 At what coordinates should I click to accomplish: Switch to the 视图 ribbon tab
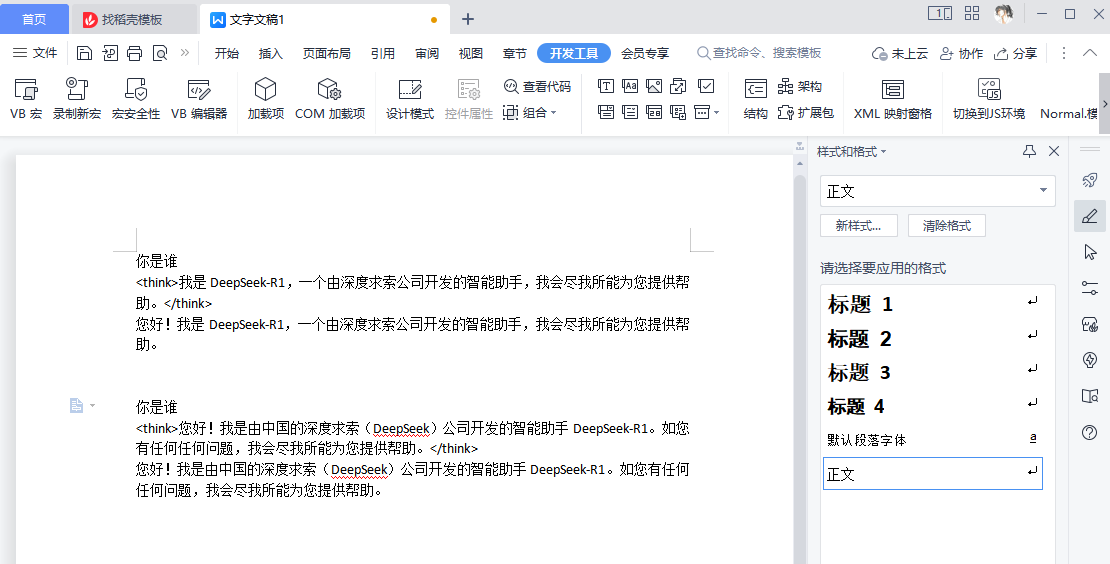[x=471, y=53]
